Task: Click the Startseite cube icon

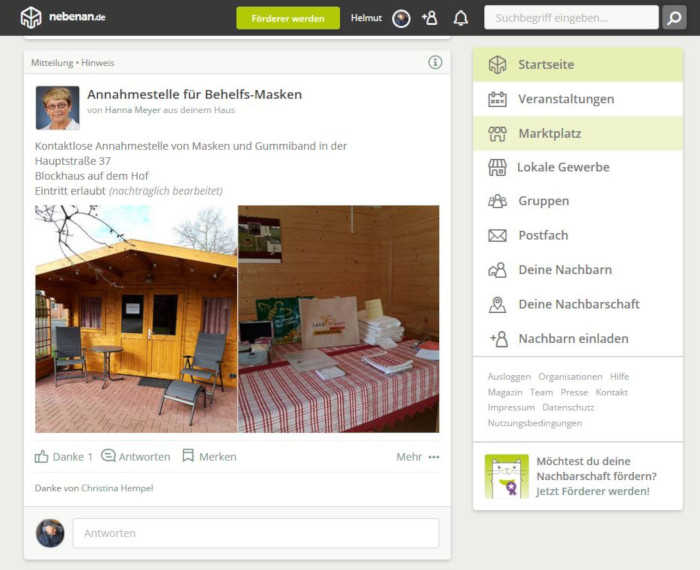Action: point(497,65)
